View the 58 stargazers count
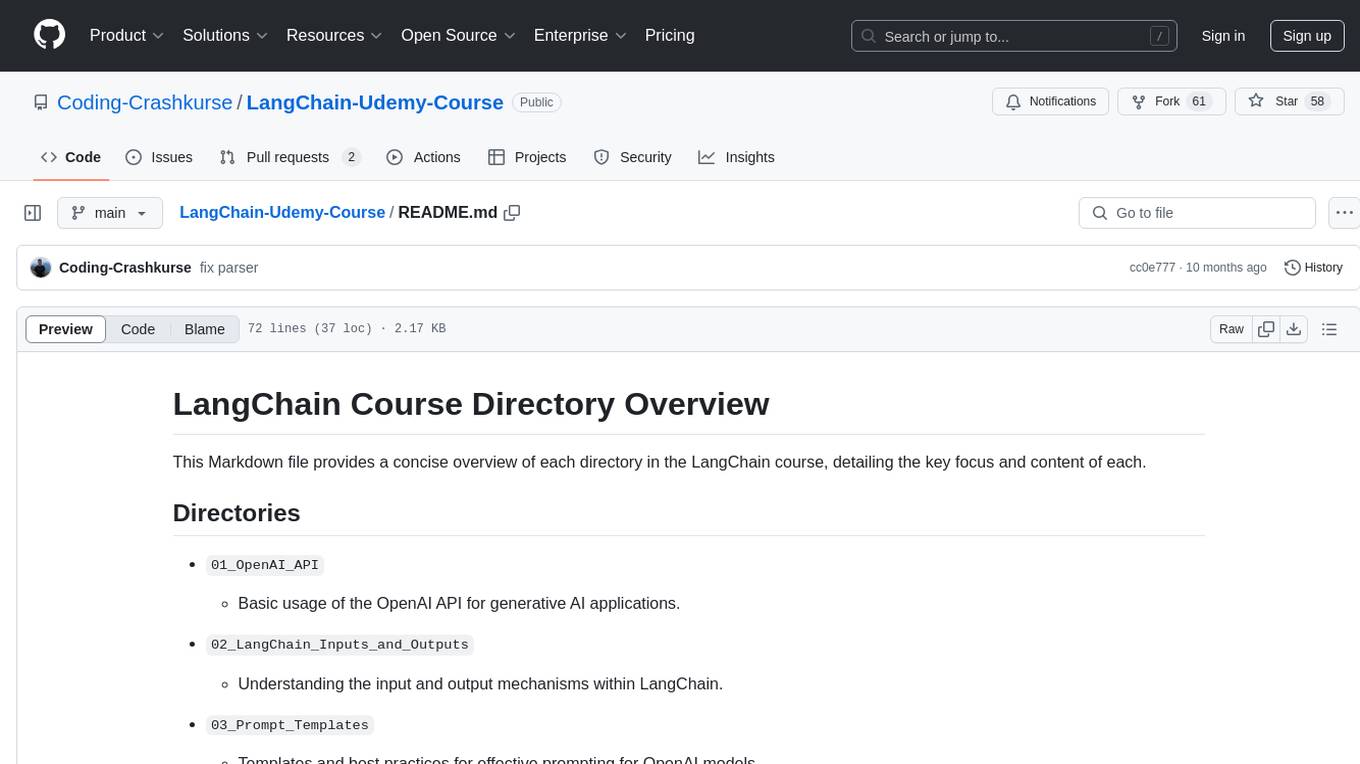This screenshot has height=764, width=1360. 1317,102
